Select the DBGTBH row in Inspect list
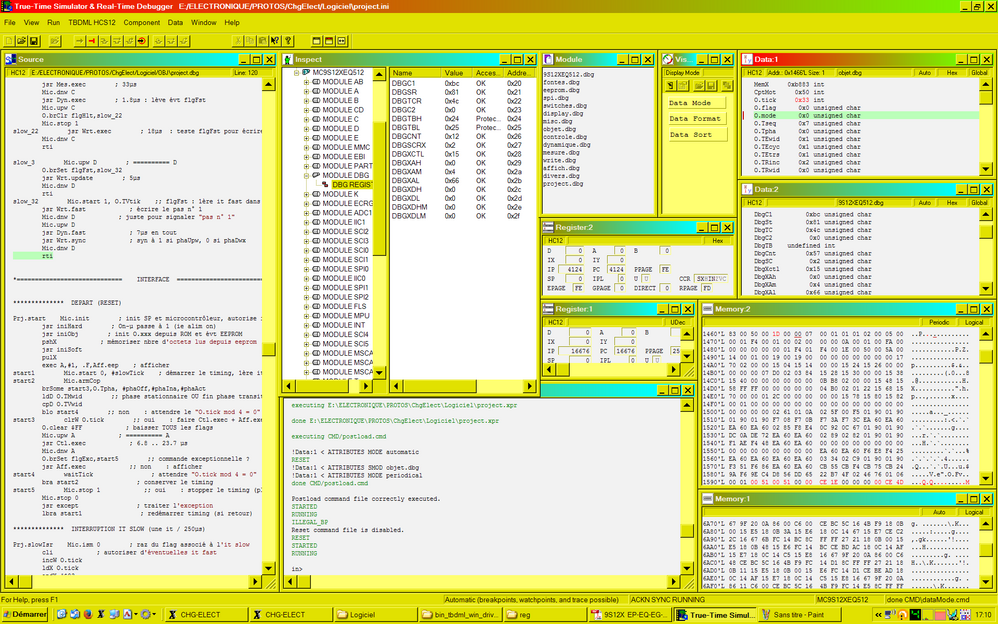The width and height of the screenshot is (998, 624). pos(463,118)
